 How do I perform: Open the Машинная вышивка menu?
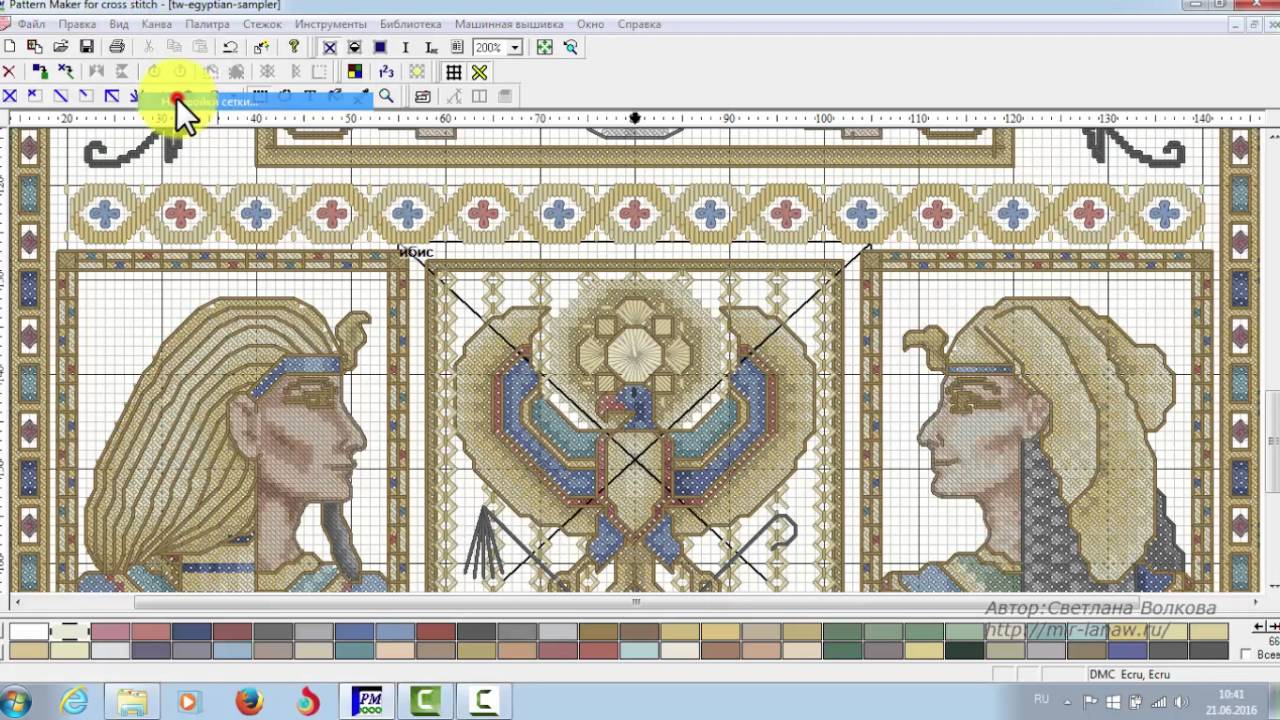click(509, 24)
